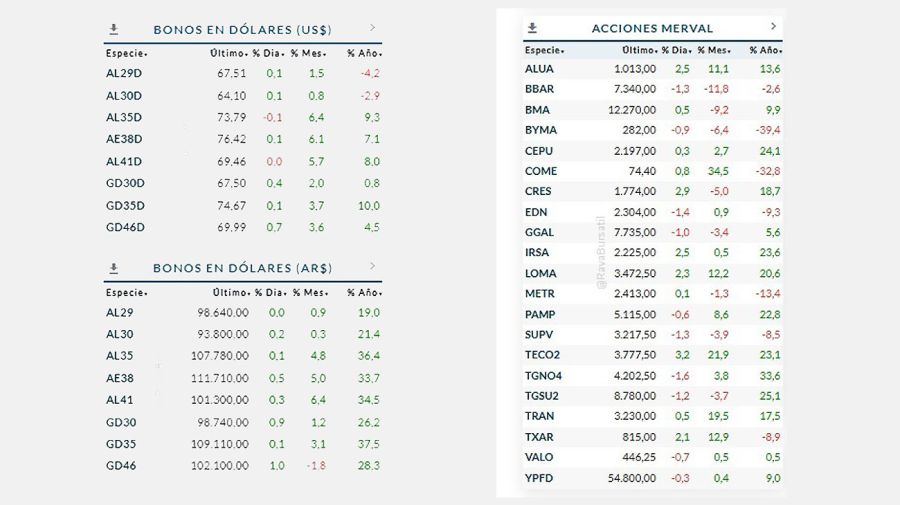The width and height of the screenshot is (900, 505).
Task: Sort AR$ bonds by % Mes column
Action: click(310, 292)
